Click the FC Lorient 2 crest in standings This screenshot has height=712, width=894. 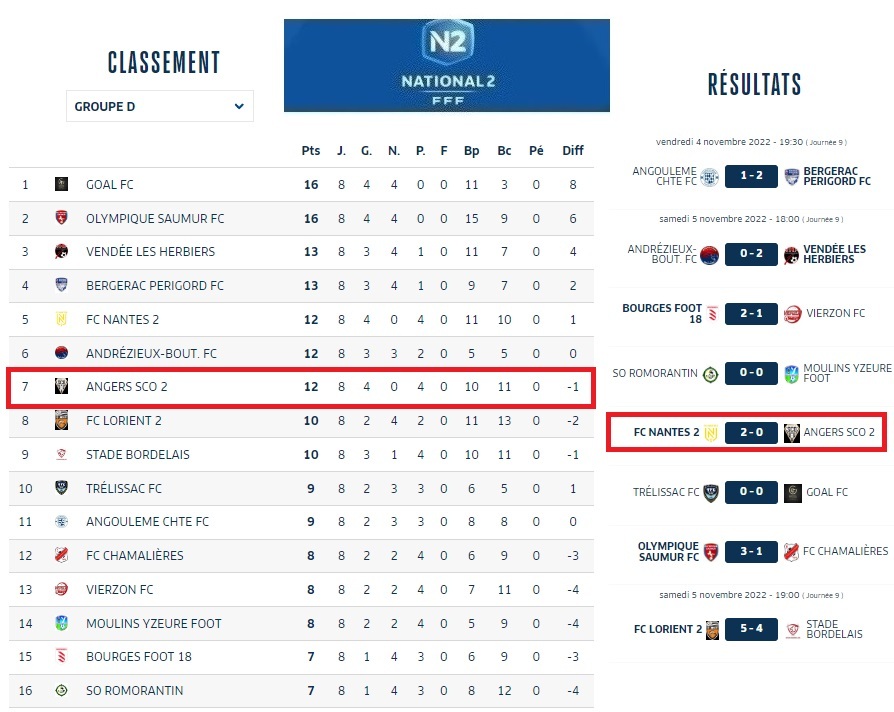click(x=61, y=421)
